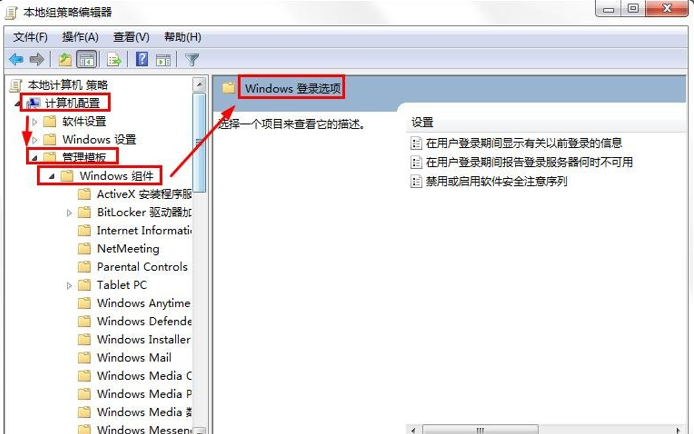694x434 pixels.
Task: Collapse the Windows 组件 tree node
Action: click(x=51, y=176)
